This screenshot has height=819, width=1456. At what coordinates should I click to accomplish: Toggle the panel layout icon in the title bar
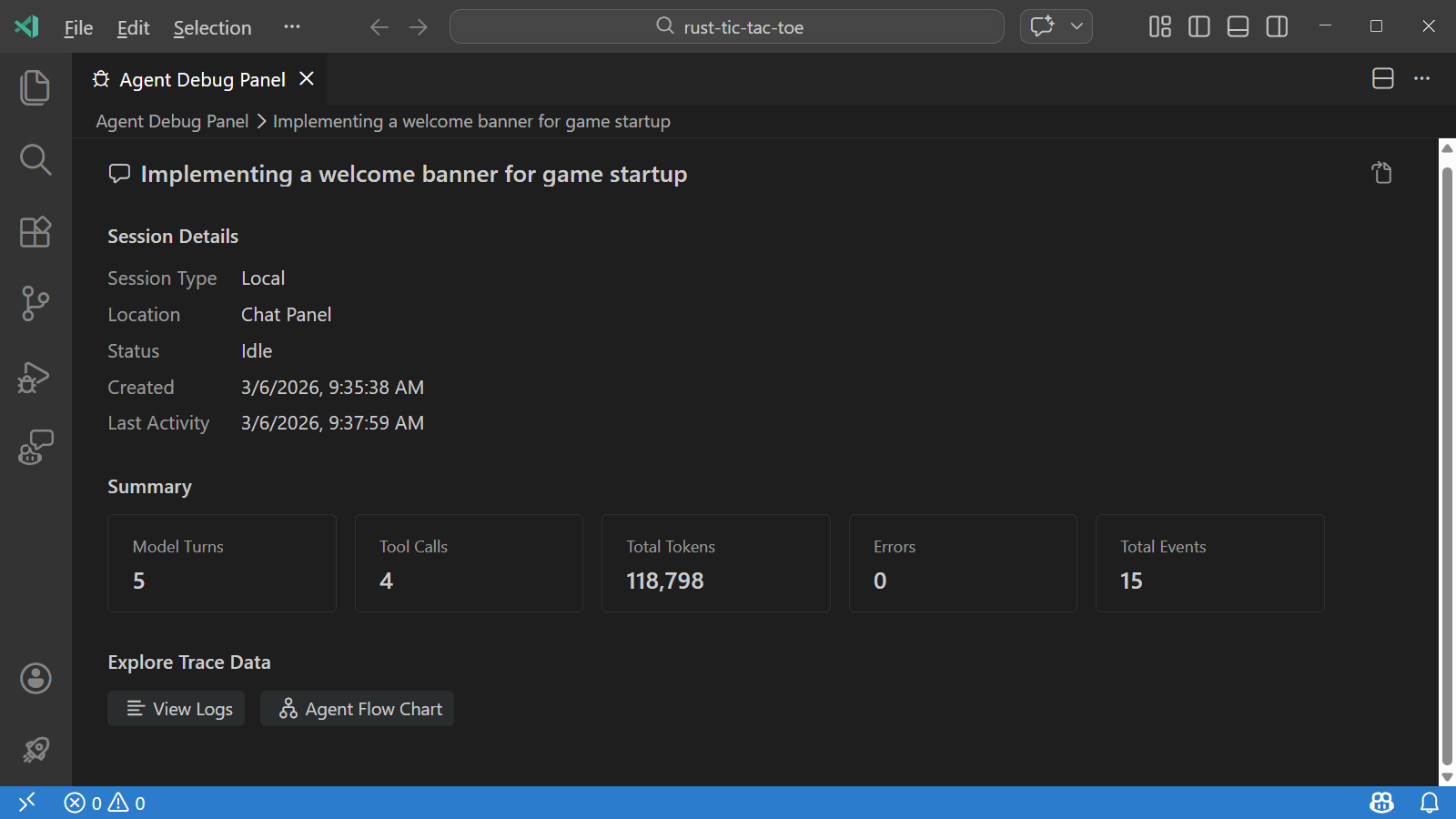[1237, 26]
